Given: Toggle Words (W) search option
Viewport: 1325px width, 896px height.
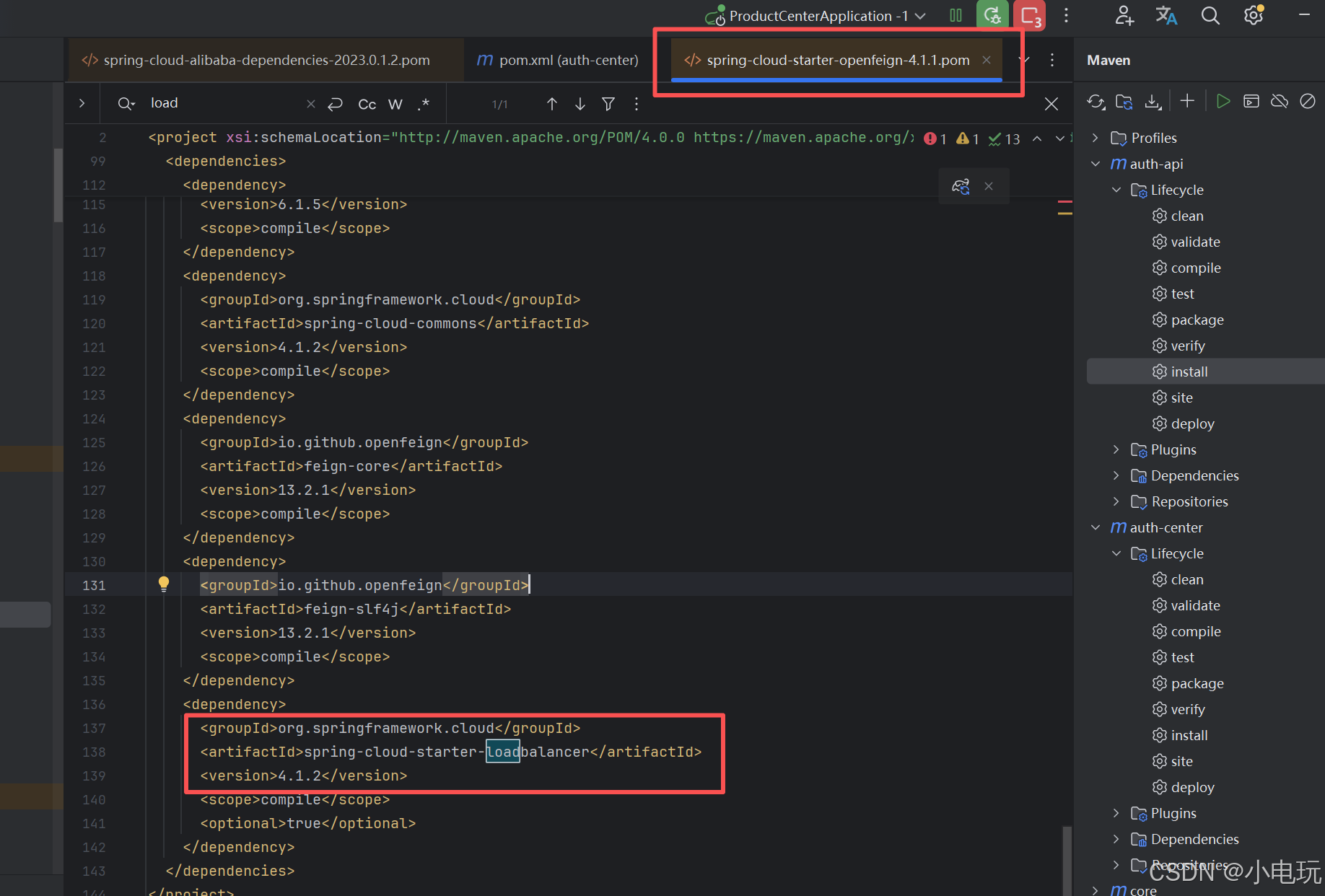Looking at the screenshot, I should 395,104.
